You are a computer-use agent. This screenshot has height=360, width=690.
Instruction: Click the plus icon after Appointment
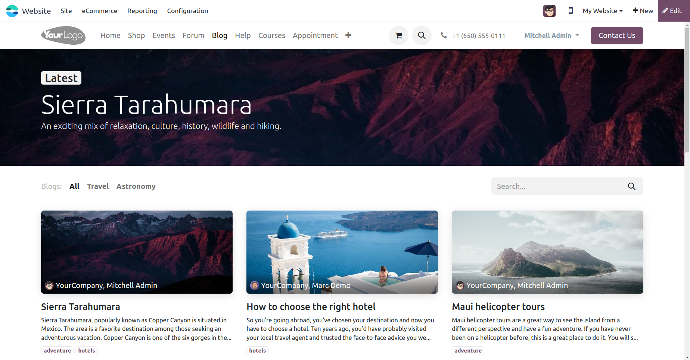click(348, 35)
